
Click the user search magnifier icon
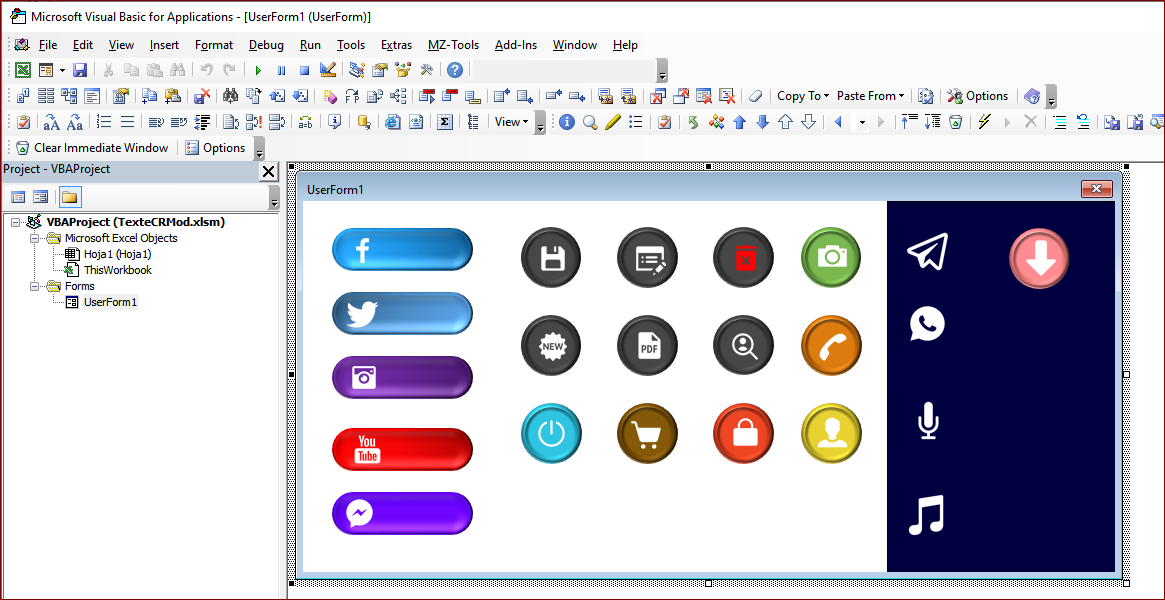[743, 346]
